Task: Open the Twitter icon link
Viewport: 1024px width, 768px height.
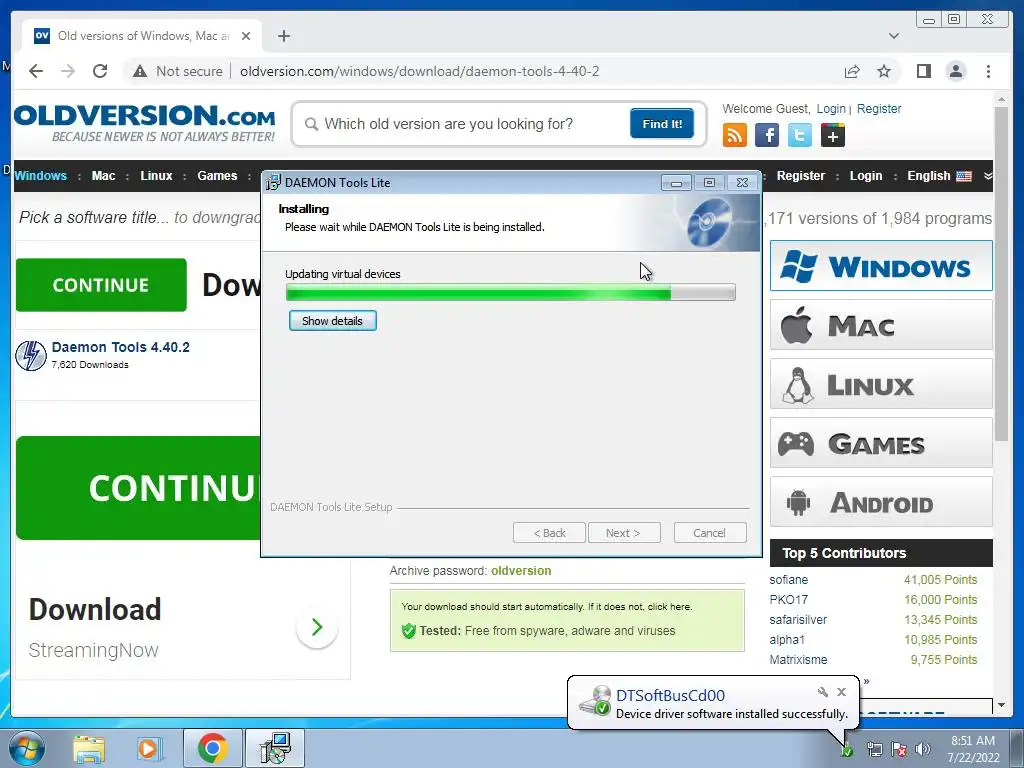Action: [799, 135]
